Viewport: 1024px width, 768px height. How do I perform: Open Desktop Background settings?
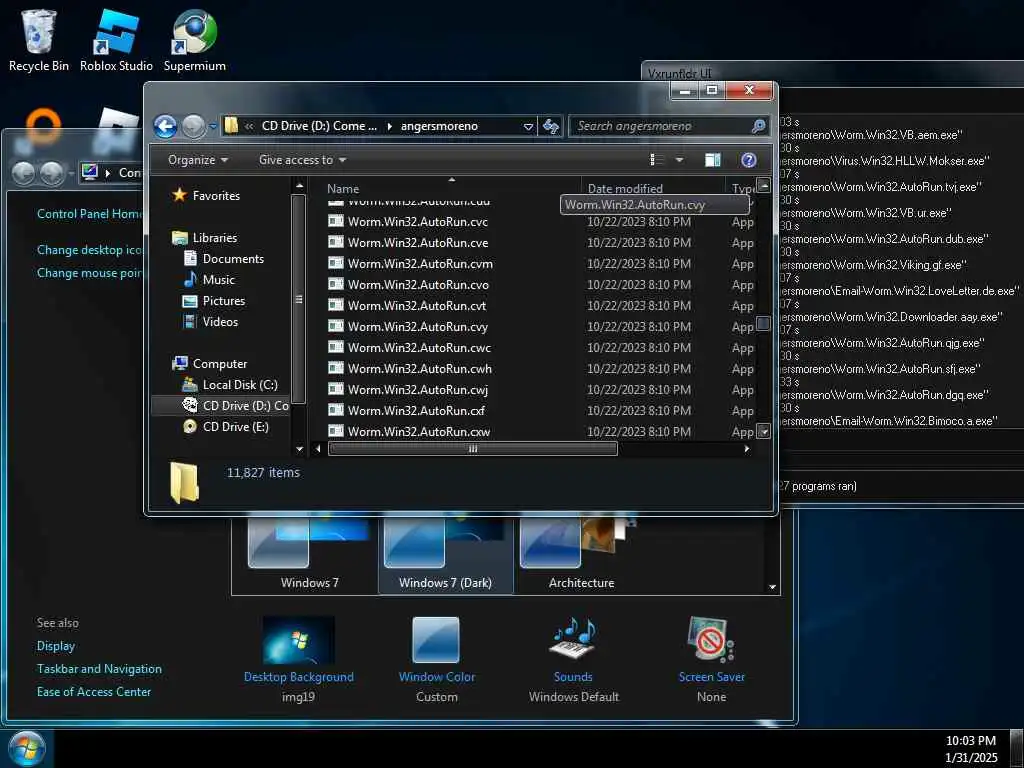pyautogui.click(x=298, y=660)
